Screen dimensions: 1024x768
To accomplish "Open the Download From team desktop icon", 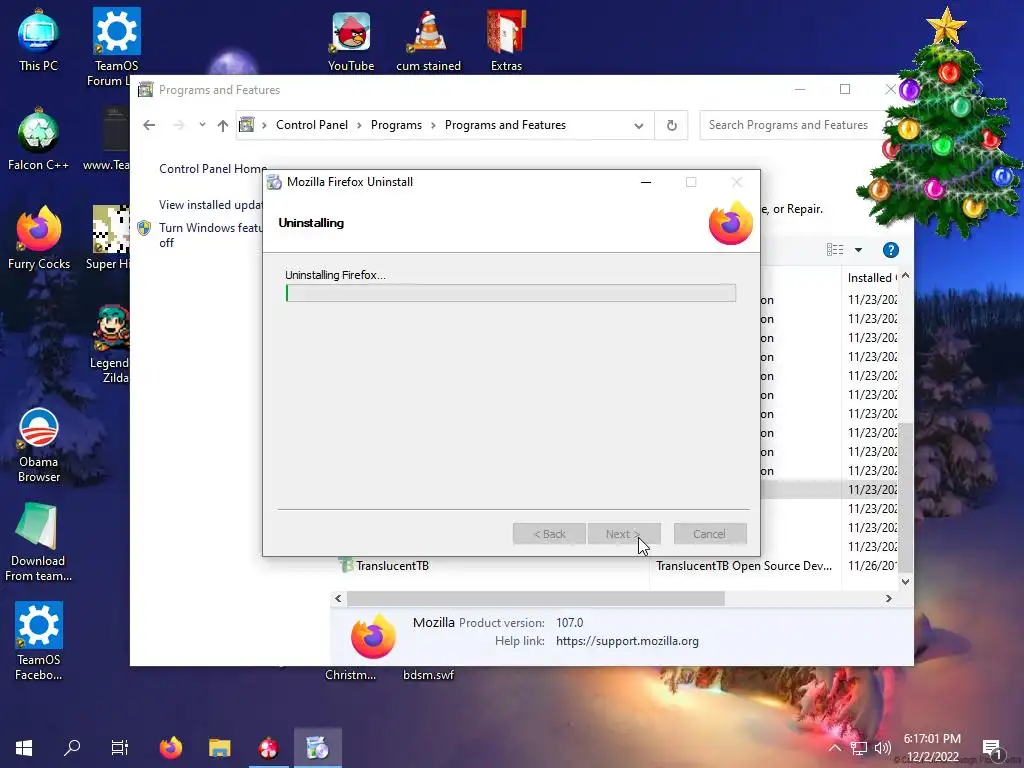I will click(x=38, y=543).
